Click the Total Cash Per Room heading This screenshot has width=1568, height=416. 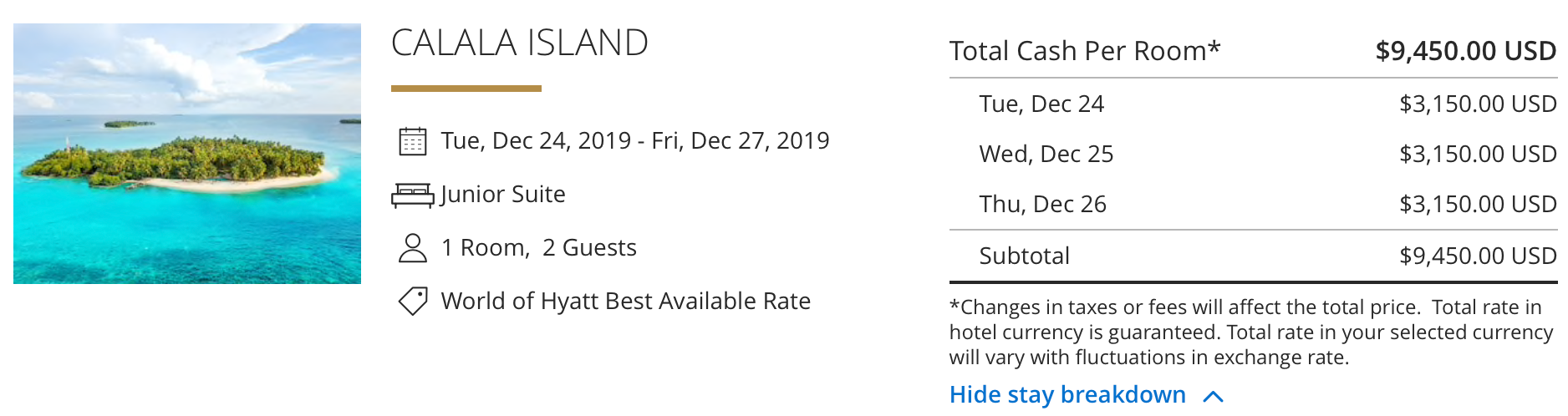[1084, 51]
